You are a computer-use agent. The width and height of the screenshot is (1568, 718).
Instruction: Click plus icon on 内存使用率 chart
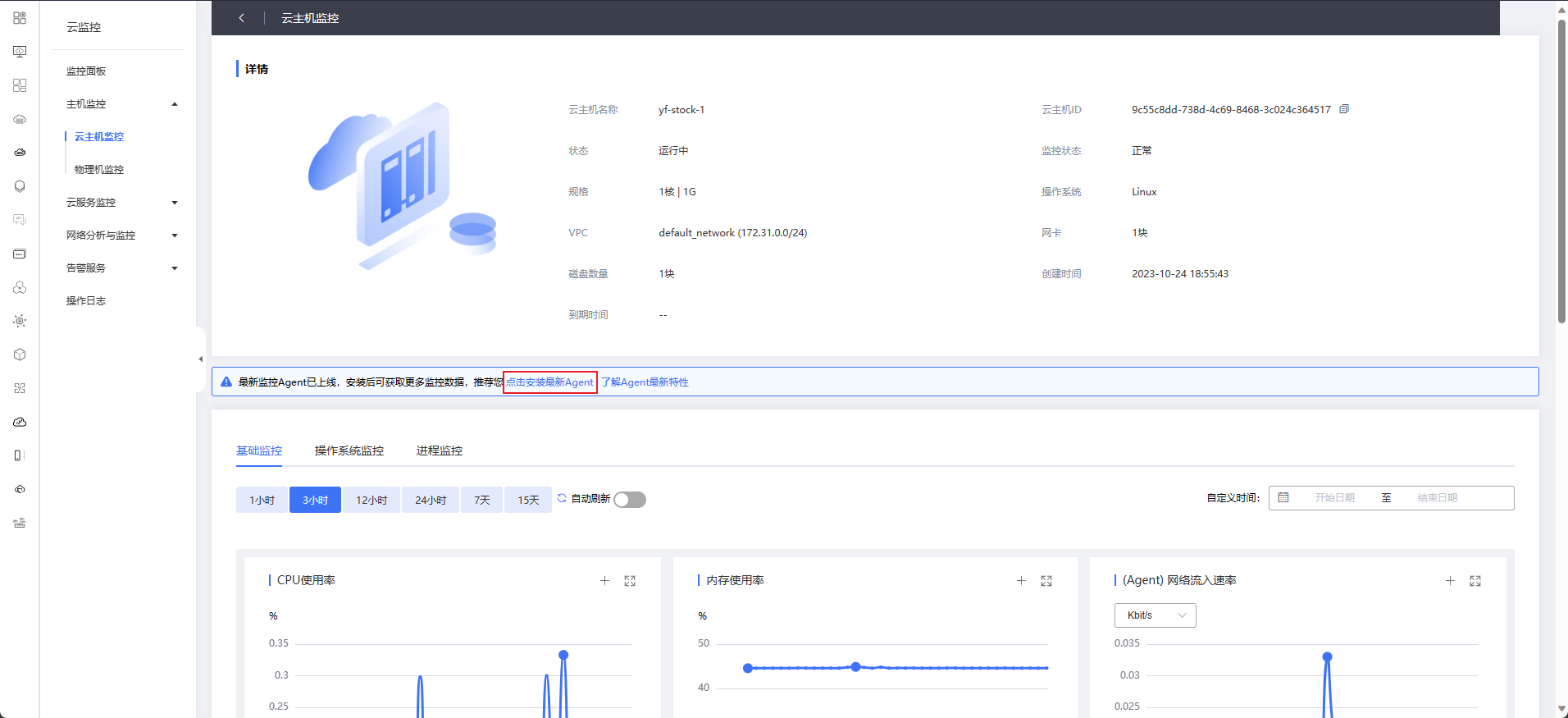(x=1021, y=581)
